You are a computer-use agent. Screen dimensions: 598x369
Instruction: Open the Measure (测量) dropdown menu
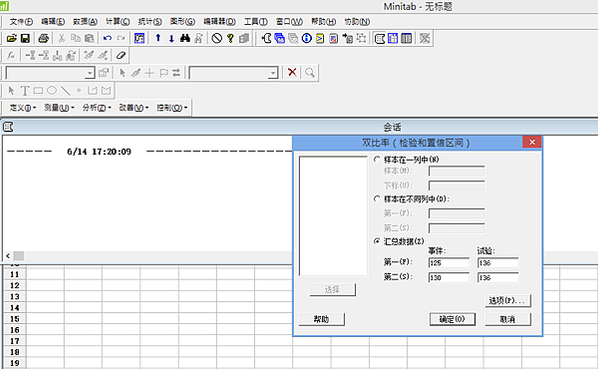pyautogui.click(x=59, y=108)
